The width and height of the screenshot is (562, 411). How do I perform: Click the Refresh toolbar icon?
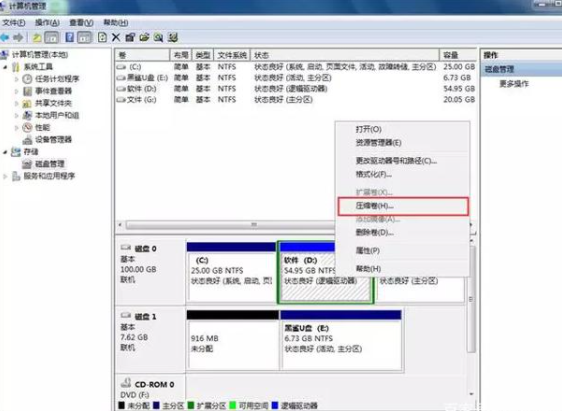coord(102,37)
